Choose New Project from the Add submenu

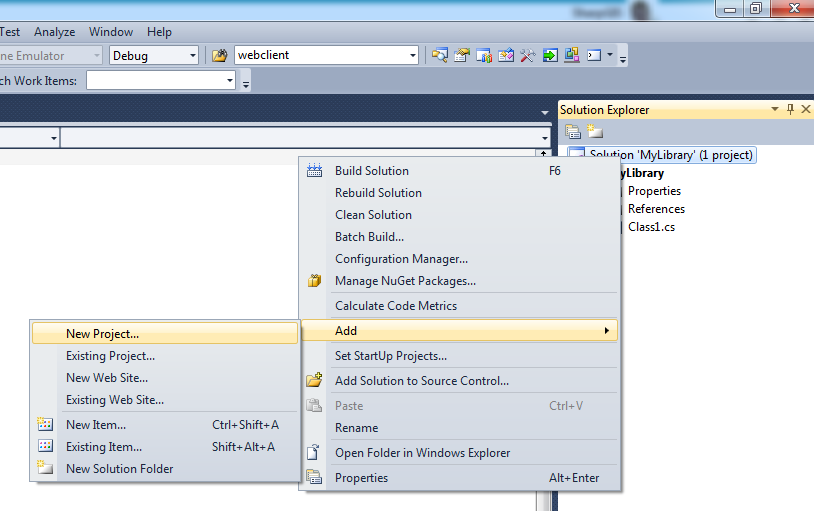click(x=165, y=334)
